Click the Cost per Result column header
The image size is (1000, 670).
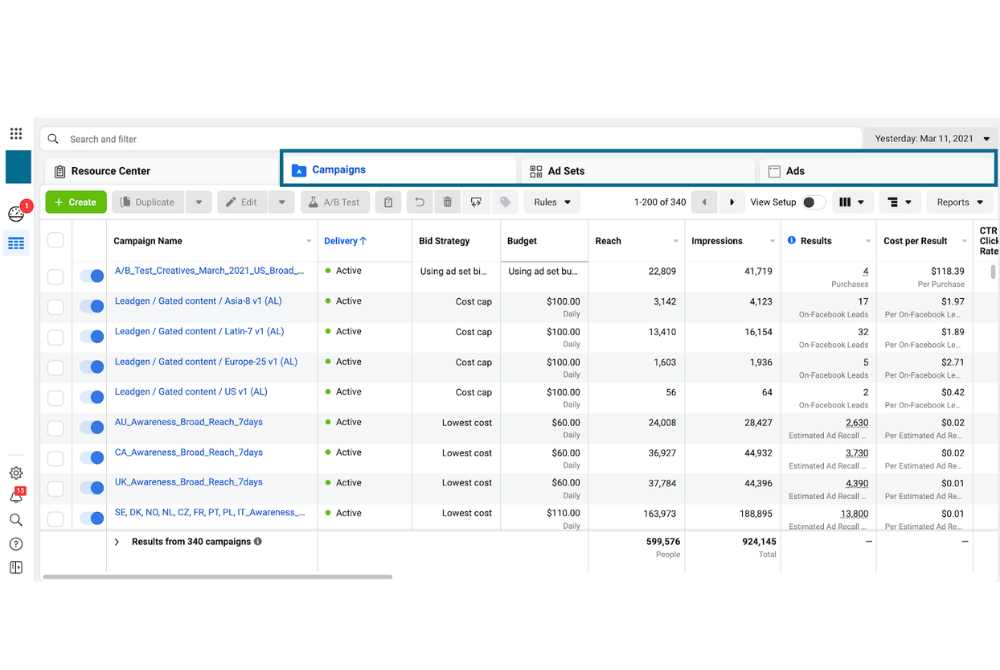coord(915,240)
